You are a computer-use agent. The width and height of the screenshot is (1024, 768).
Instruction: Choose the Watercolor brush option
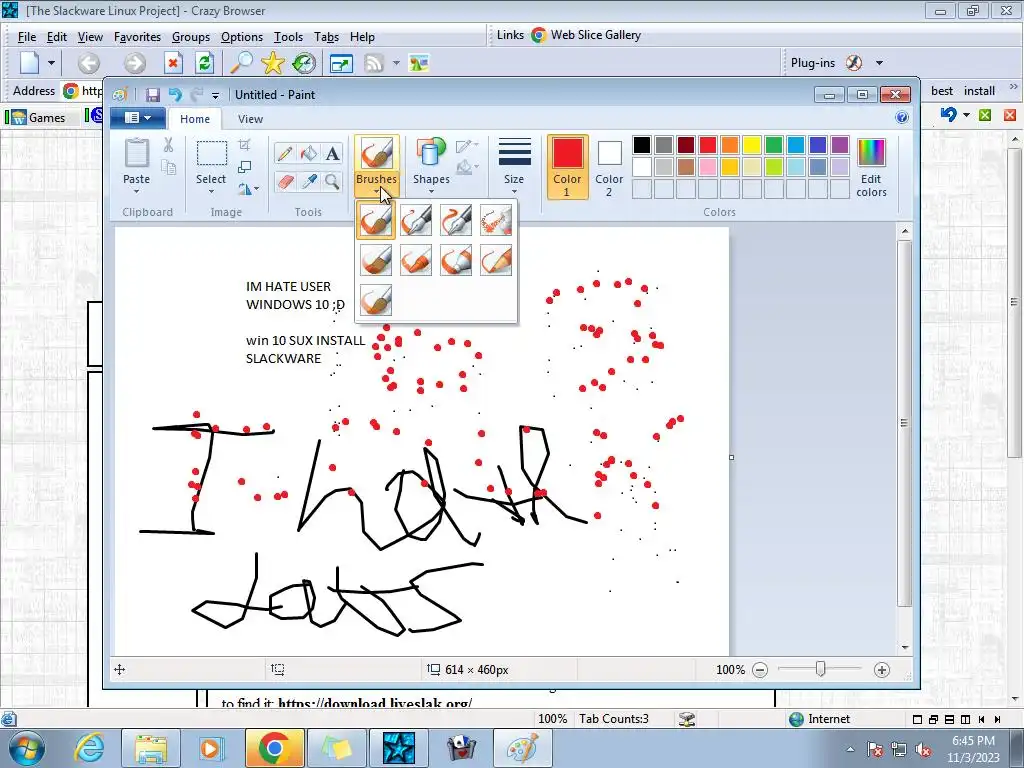[376, 299]
